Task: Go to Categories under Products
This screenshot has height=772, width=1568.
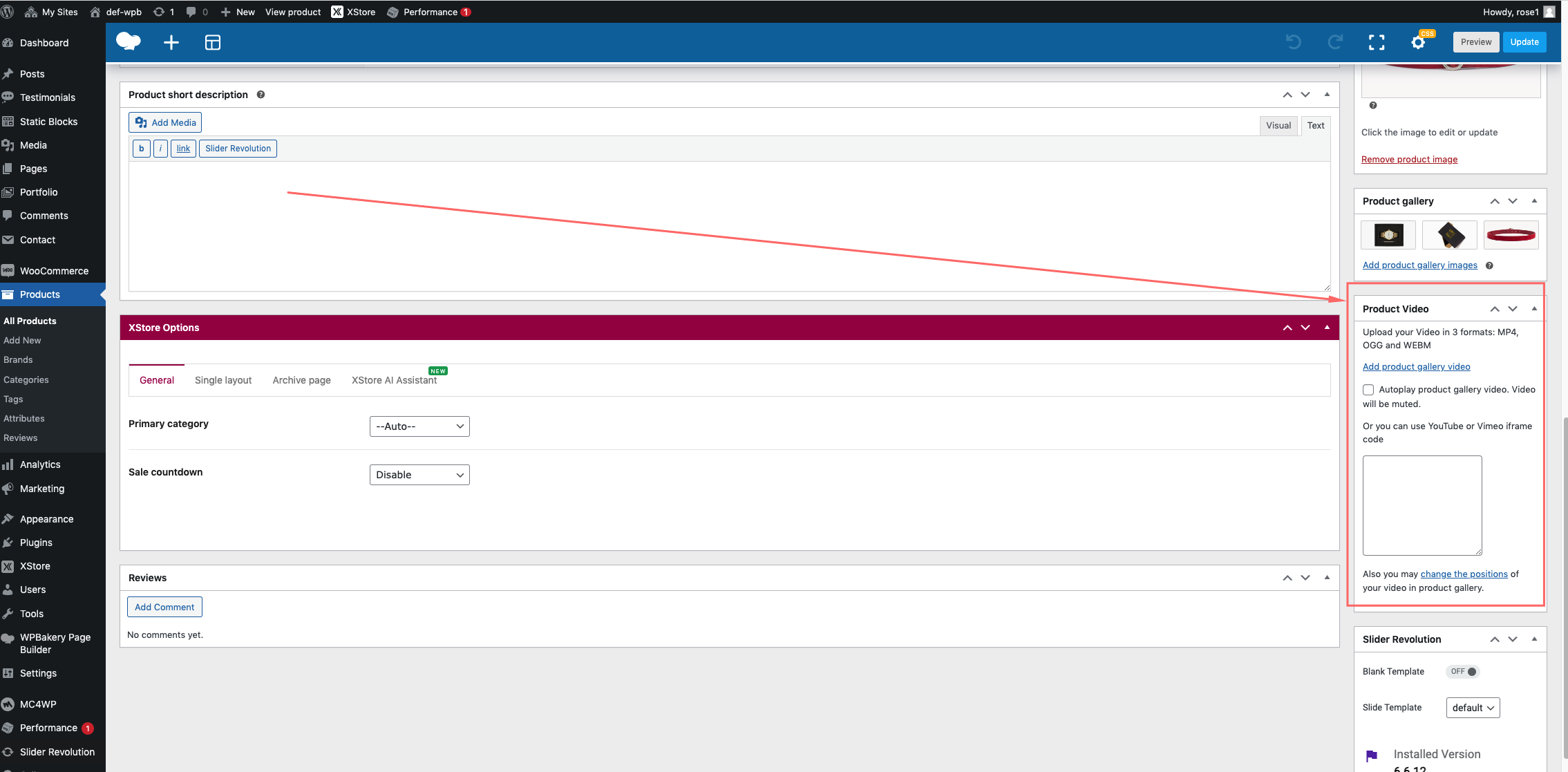Action: point(26,379)
